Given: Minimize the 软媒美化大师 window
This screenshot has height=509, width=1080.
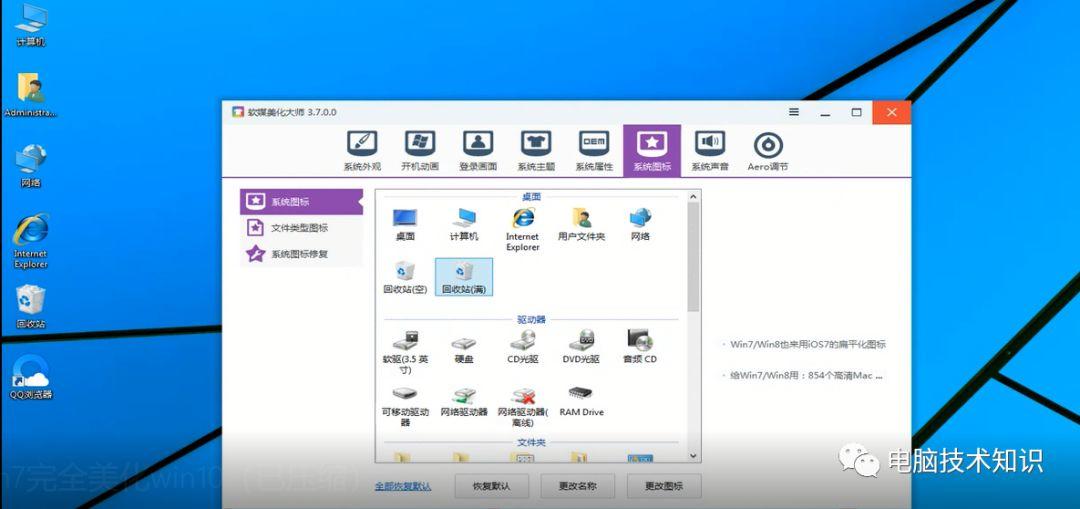Looking at the screenshot, I should tap(825, 112).
